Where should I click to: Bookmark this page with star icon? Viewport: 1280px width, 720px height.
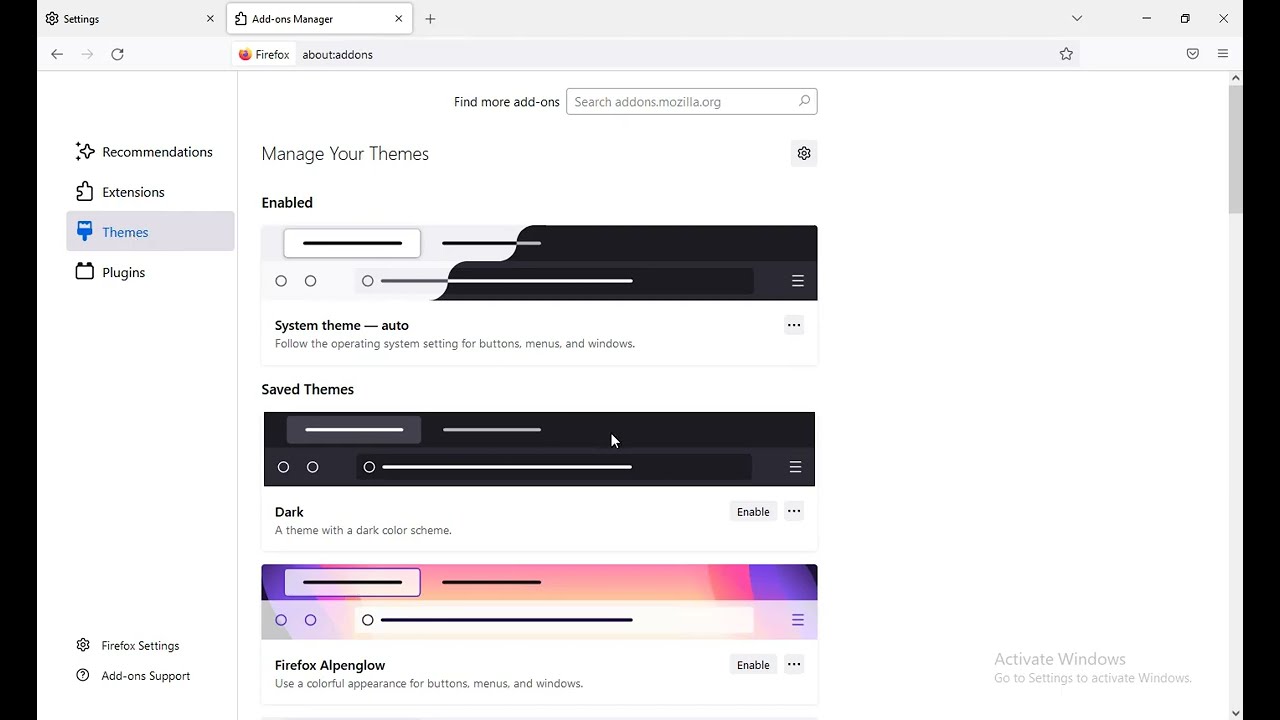point(1066,55)
